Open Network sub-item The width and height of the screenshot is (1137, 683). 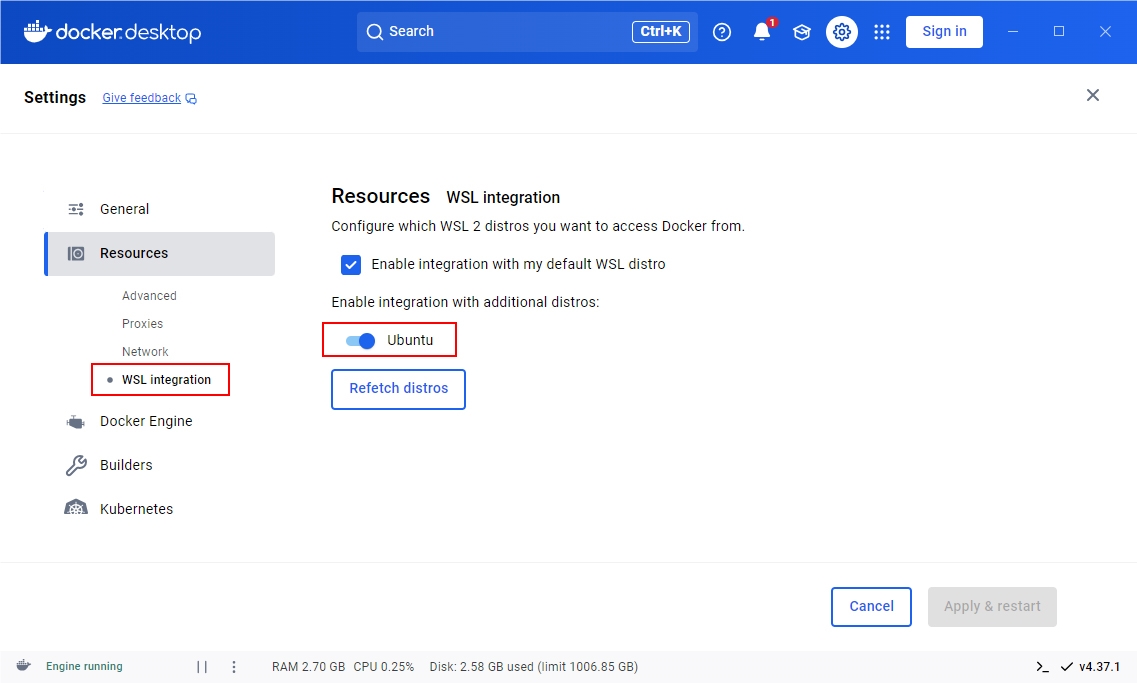[145, 352]
